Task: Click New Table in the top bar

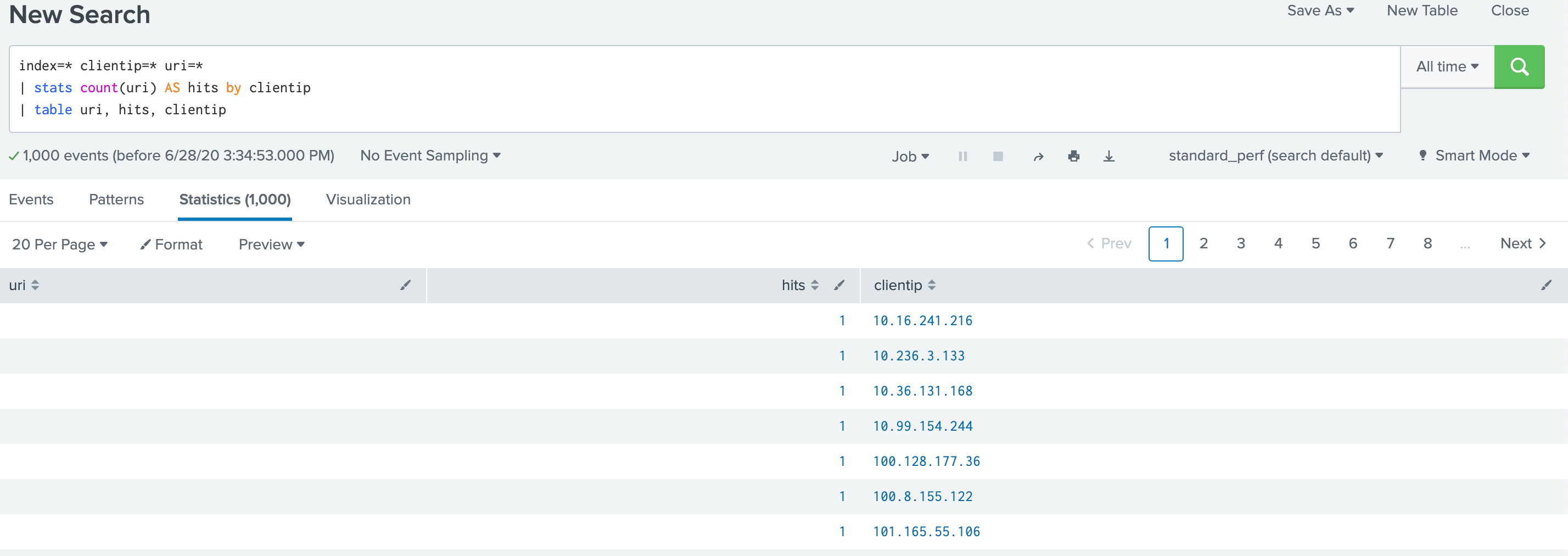Action: pos(1421,10)
